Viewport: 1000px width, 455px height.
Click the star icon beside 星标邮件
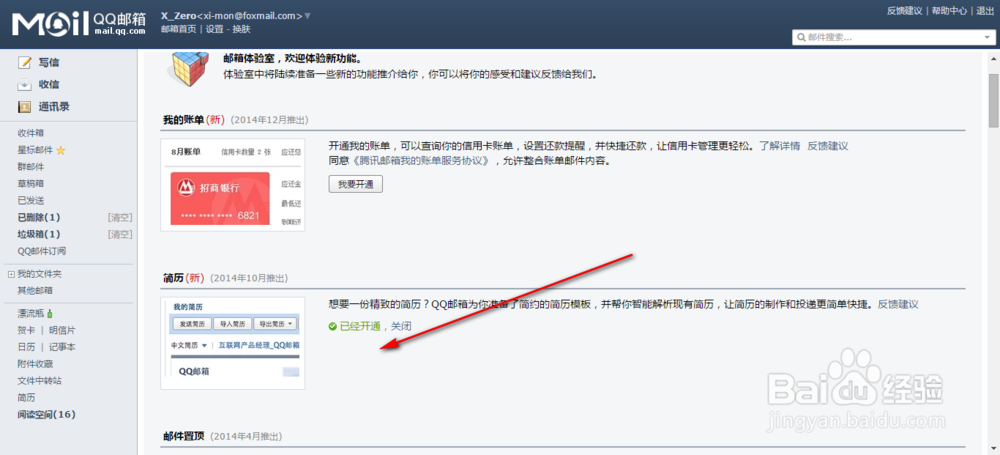click(x=61, y=151)
